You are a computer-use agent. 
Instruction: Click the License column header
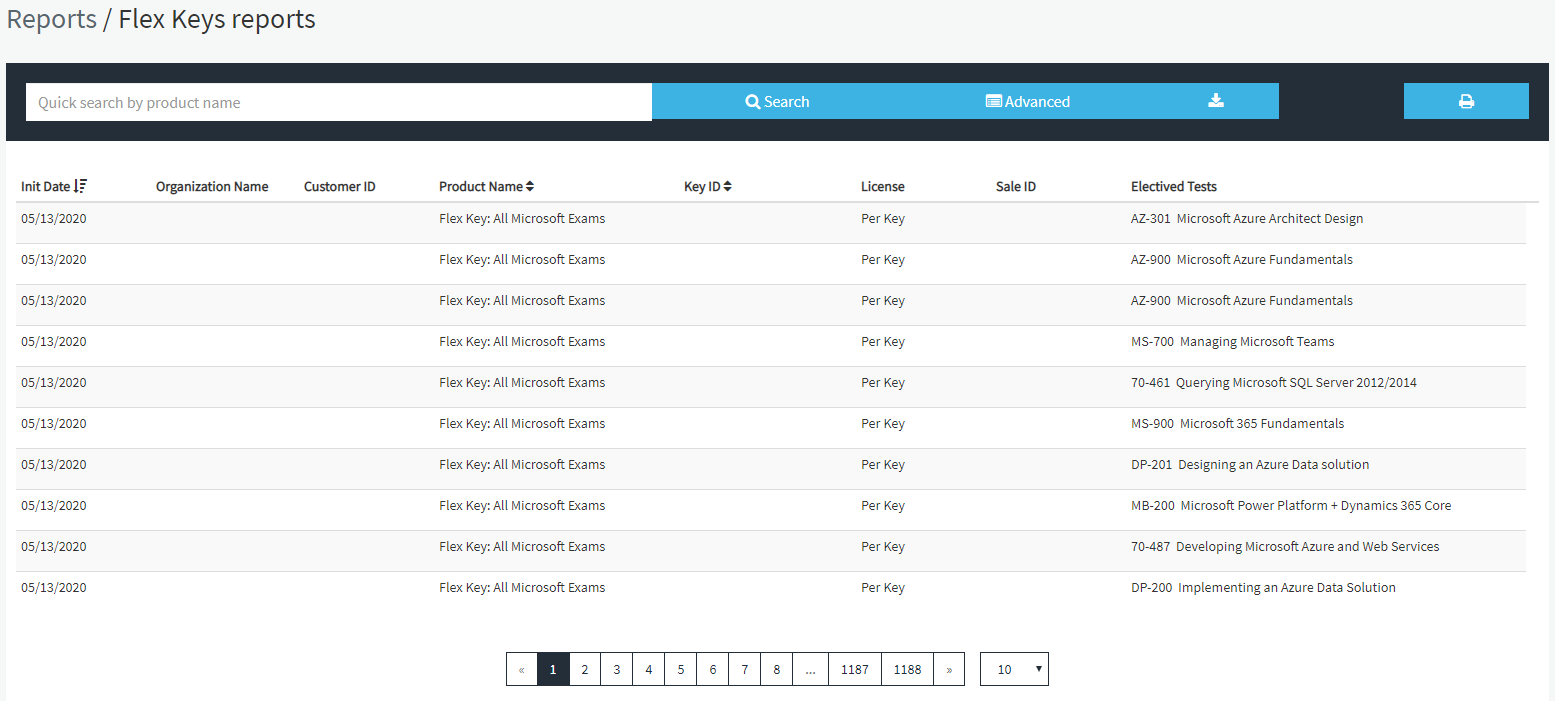pyautogui.click(x=883, y=186)
